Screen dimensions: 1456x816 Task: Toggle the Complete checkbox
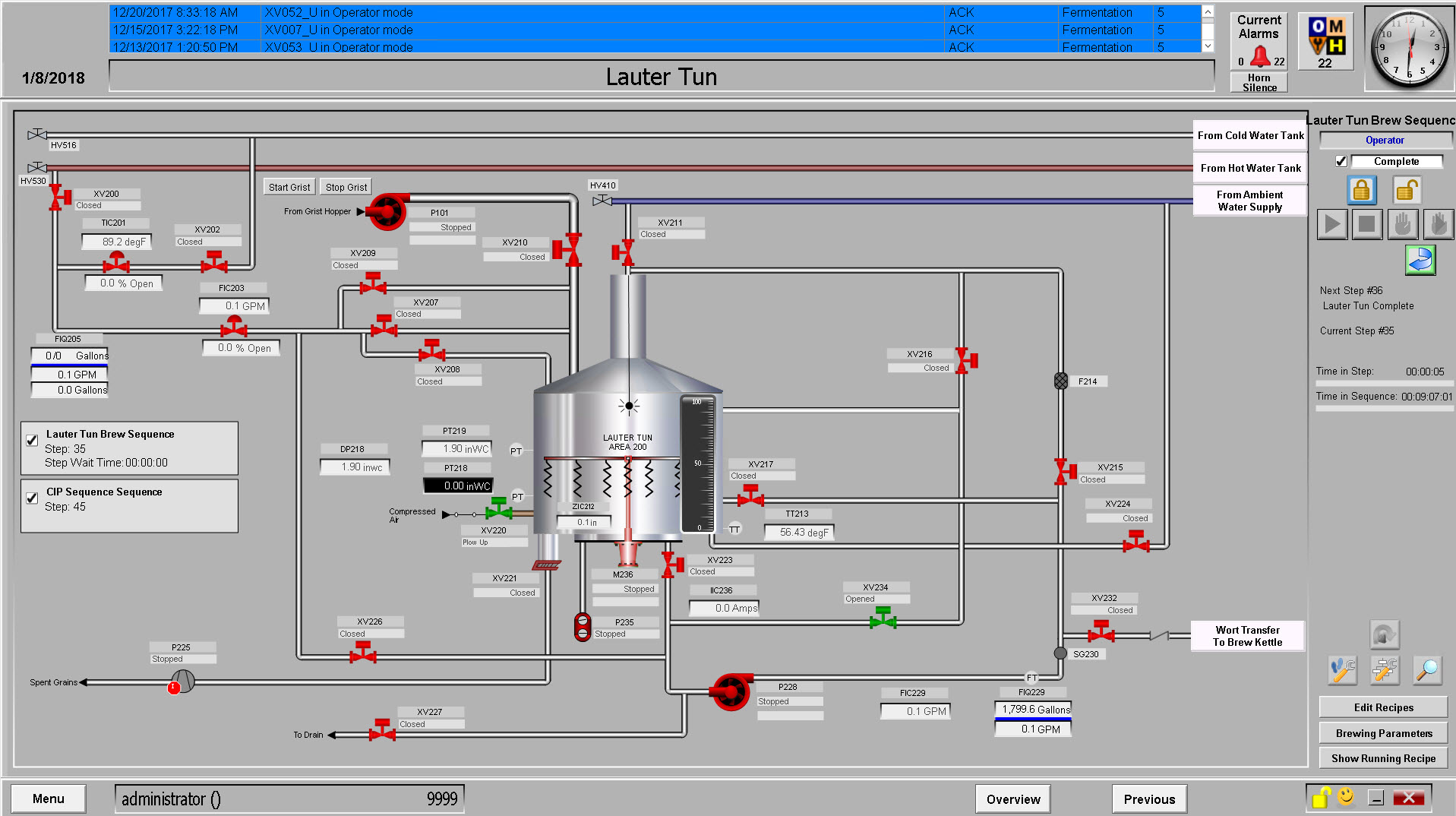pyautogui.click(x=1341, y=161)
